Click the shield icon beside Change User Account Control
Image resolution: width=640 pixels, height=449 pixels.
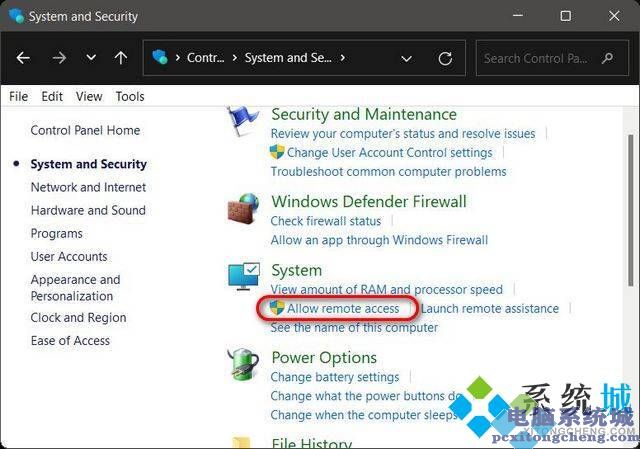(x=277, y=152)
